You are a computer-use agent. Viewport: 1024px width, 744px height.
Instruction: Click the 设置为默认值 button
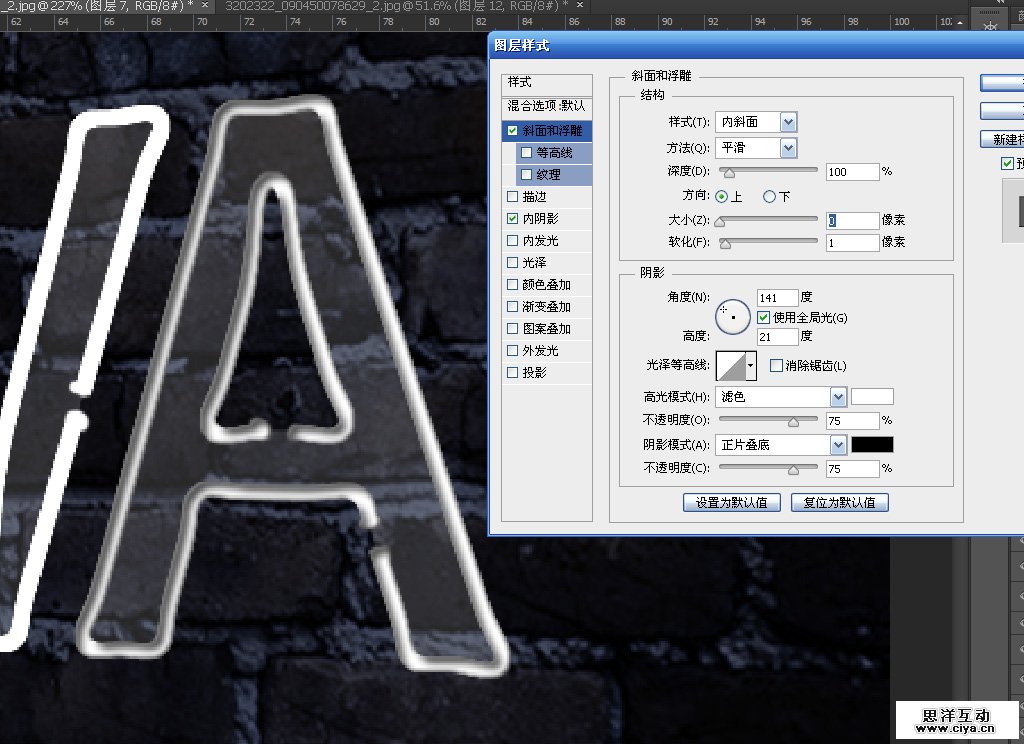point(731,503)
